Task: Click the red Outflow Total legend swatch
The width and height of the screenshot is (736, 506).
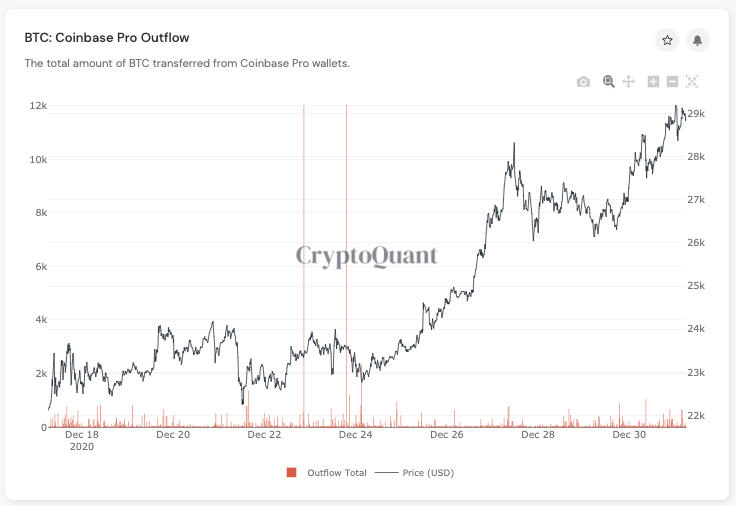Action: [292, 472]
